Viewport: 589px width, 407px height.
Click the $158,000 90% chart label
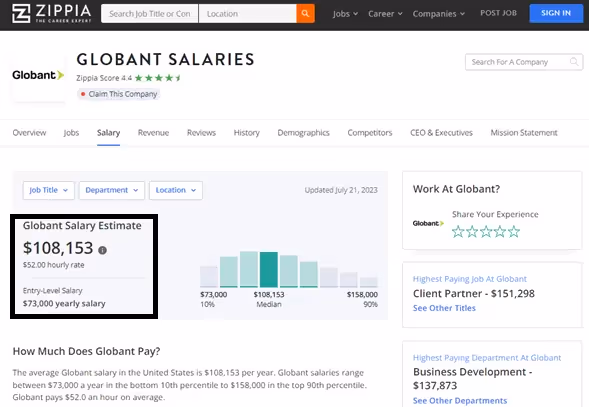[x=362, y=299]
